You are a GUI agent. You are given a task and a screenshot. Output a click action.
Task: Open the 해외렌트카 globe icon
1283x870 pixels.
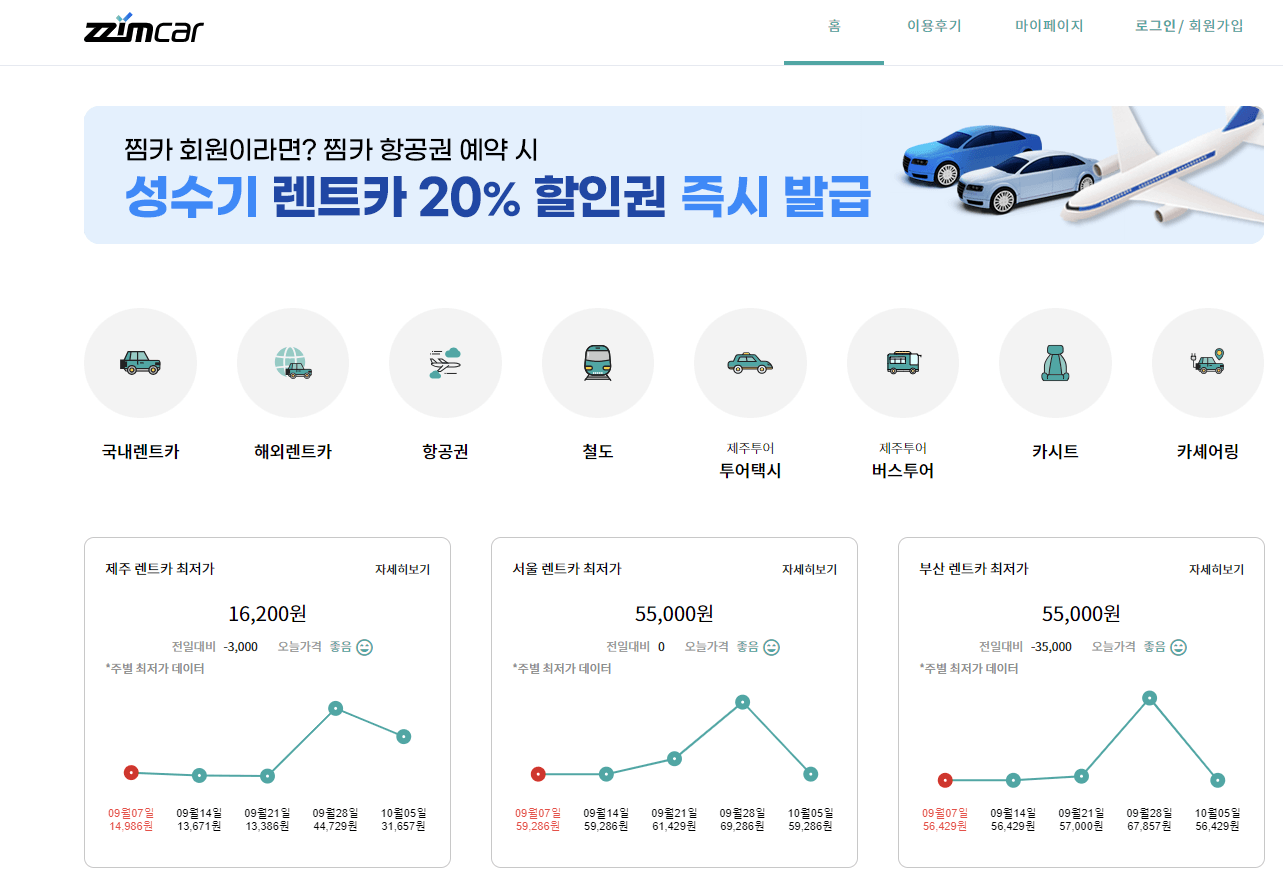click(x=293, y=362)
